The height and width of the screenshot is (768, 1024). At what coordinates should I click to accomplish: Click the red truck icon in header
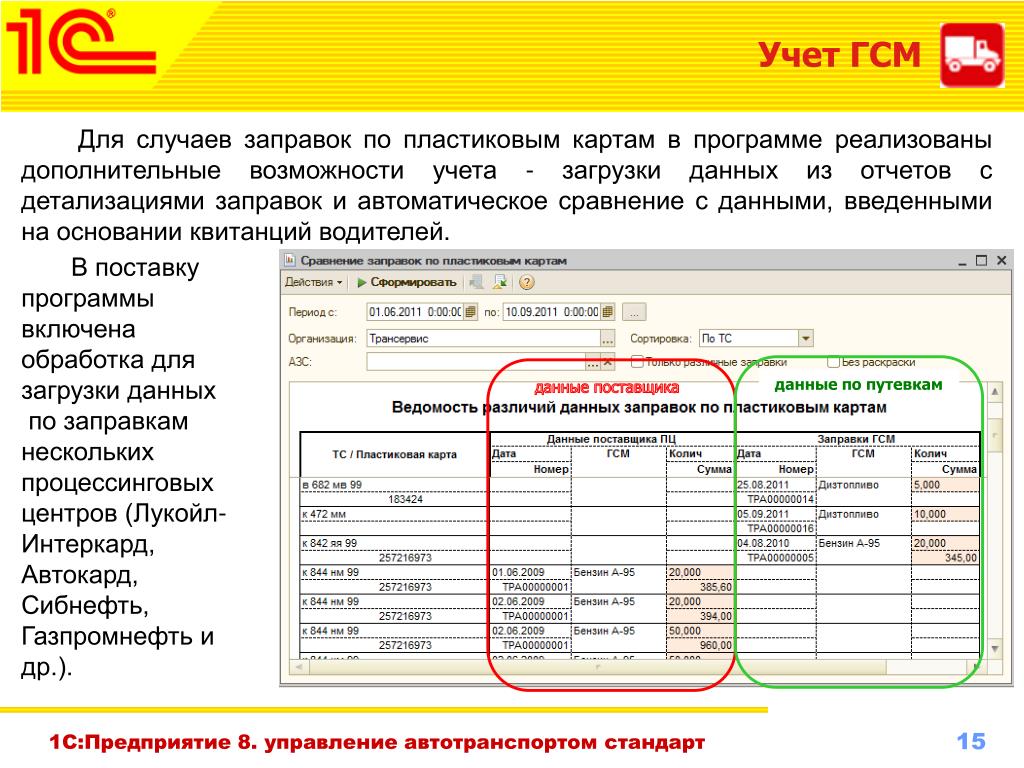tap(972, 56)
